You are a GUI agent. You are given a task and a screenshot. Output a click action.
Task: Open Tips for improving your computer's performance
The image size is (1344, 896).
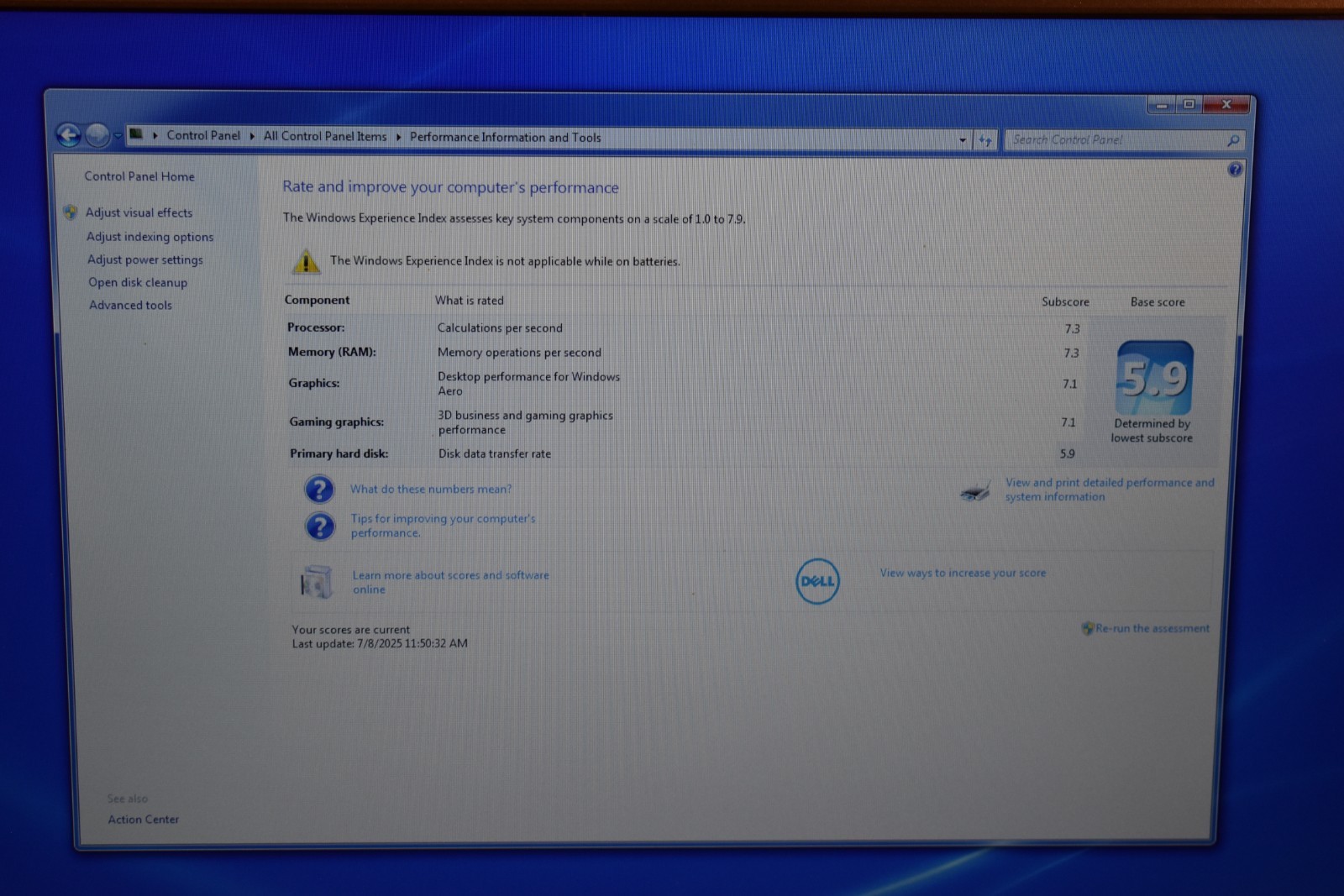[443, 526]
